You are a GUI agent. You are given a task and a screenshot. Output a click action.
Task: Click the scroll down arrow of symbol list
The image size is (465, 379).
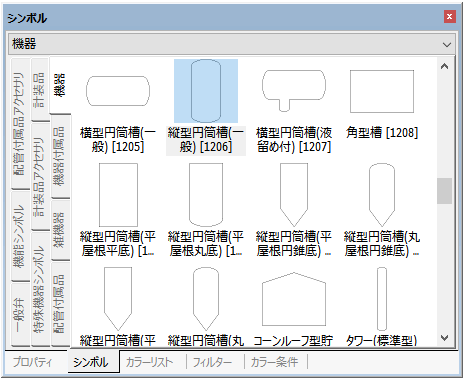(x=444, y=338)
